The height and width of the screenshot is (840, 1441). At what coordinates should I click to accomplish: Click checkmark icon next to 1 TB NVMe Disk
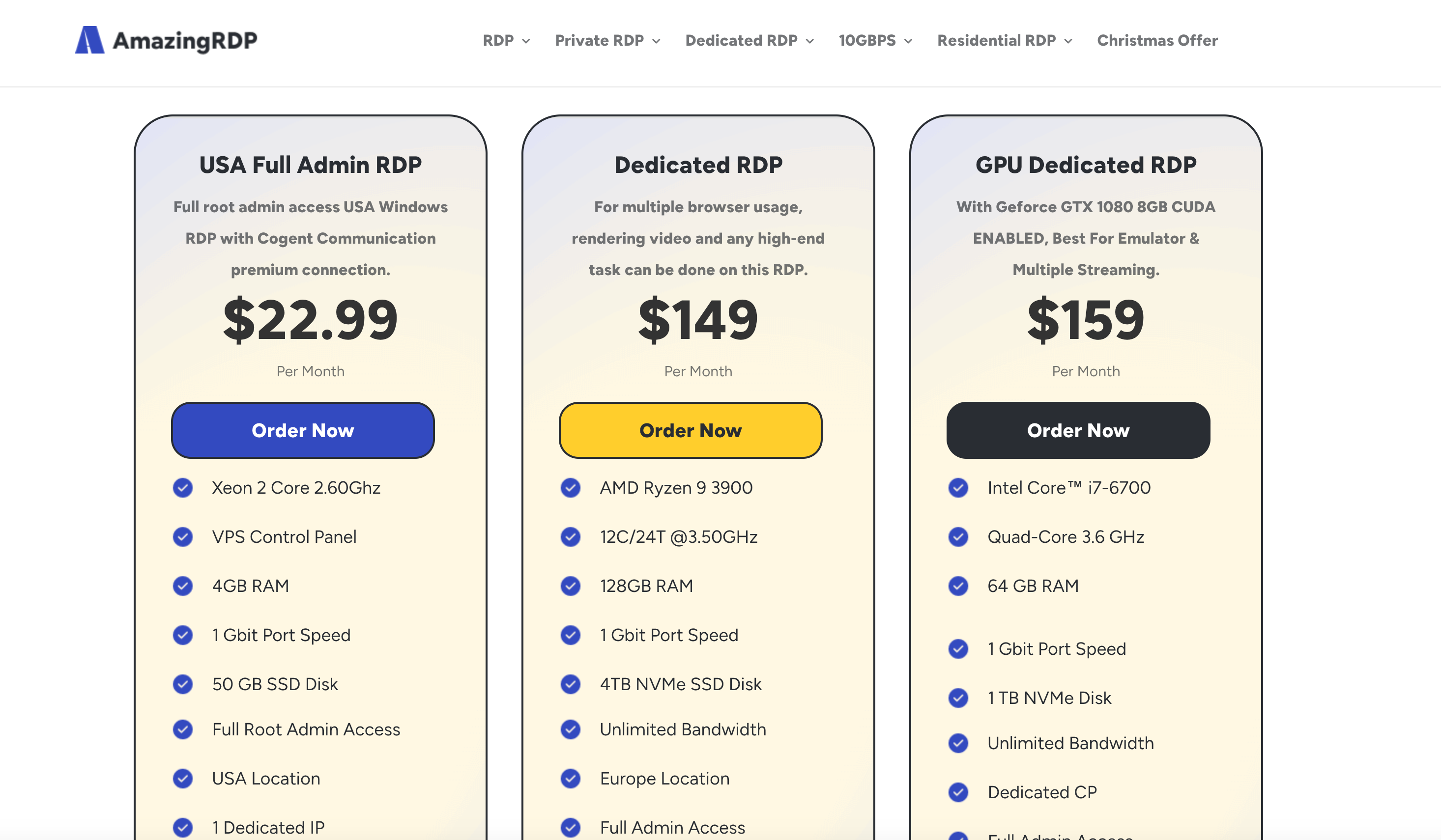pyautogui.click(x=958, y=699)
